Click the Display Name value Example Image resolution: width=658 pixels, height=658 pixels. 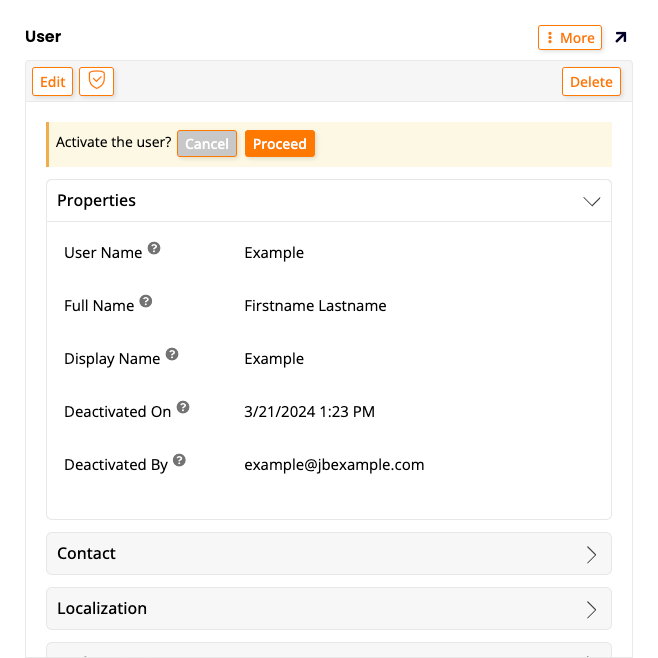click(274, 359)
